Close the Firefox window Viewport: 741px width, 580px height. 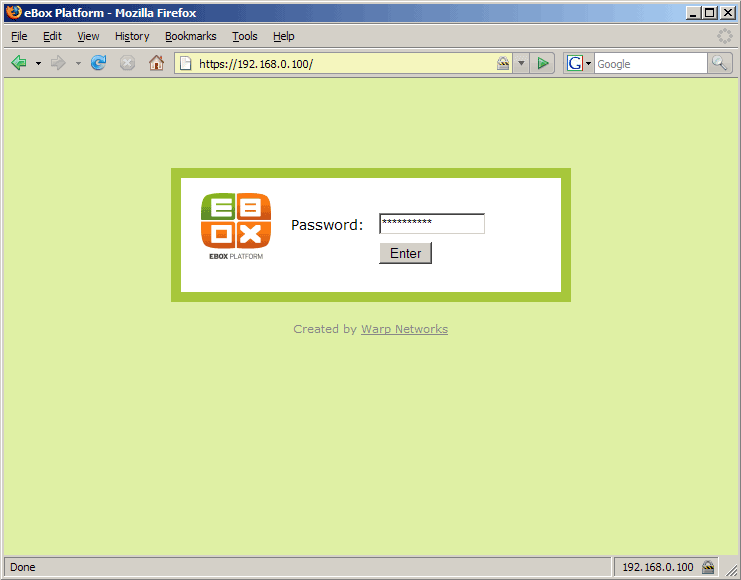tap(727, 13)
